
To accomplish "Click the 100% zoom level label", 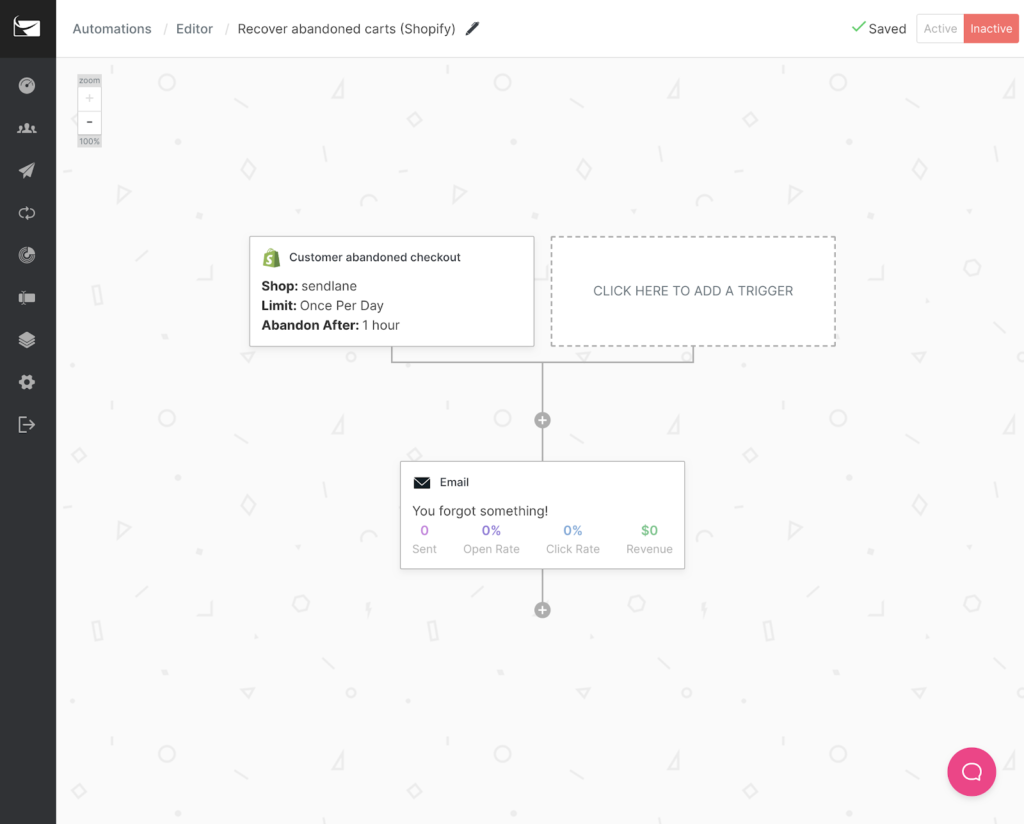I will 89,141.
